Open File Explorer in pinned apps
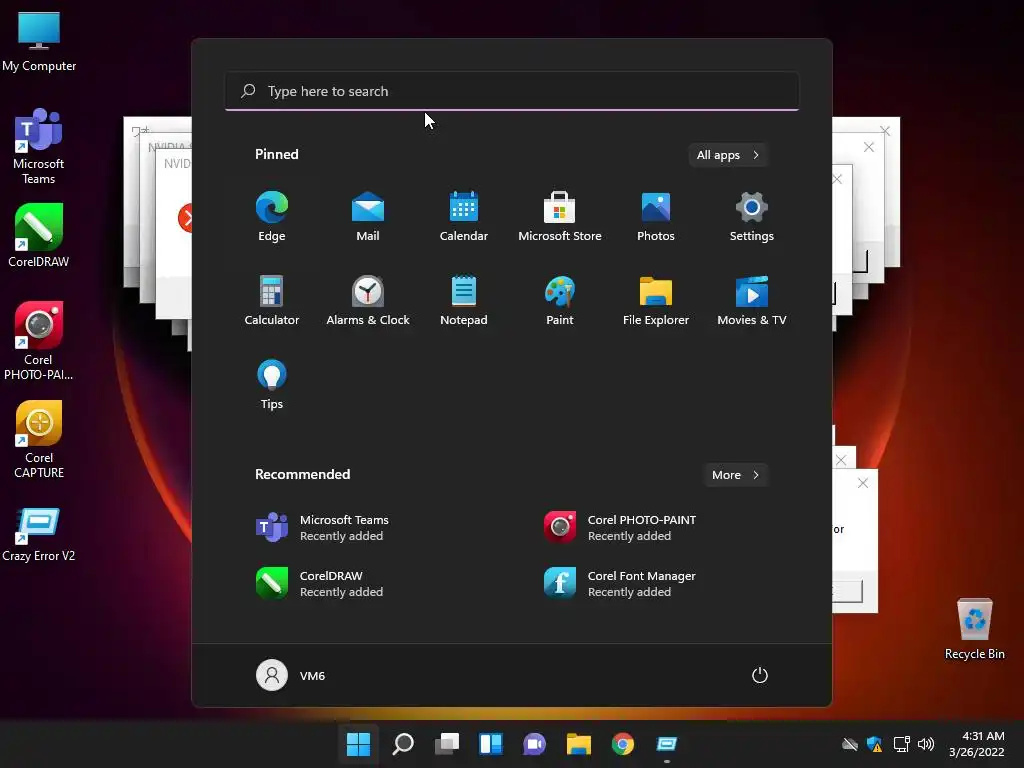 [x=656, y=300]
